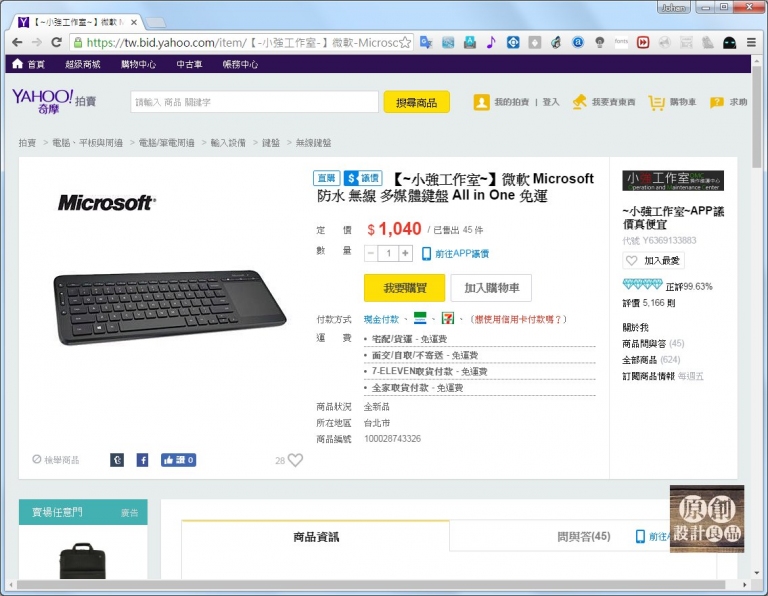Click the address bar URL field

click(242, 43)
